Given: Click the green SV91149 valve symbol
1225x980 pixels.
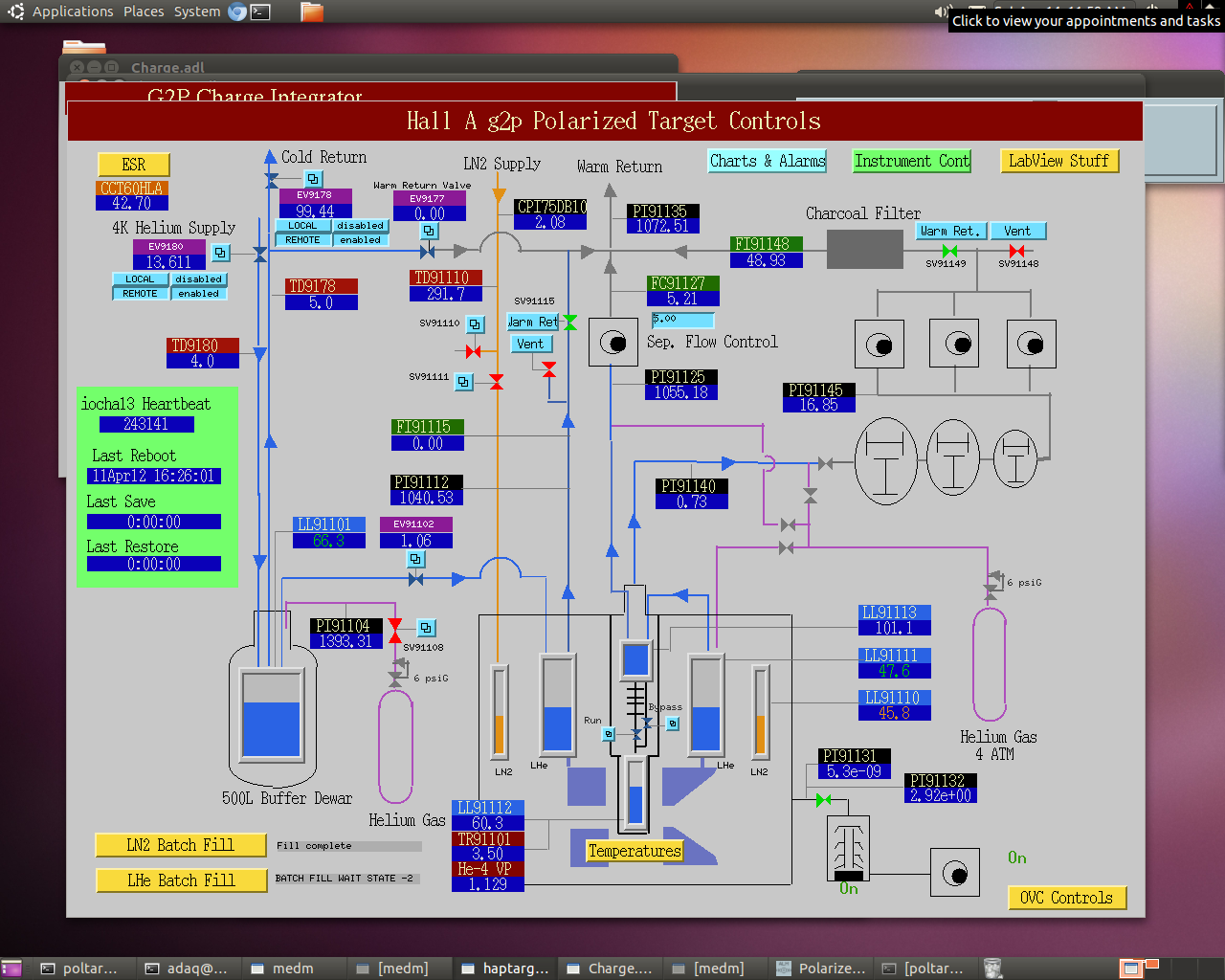Looking at the screenshot, I should point(949,251).
